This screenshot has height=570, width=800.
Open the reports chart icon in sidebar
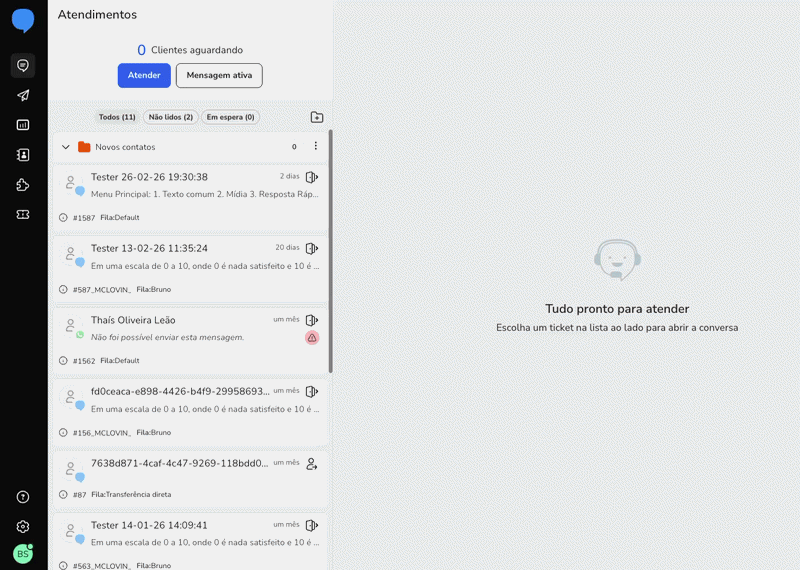click(x=23, y=125)
